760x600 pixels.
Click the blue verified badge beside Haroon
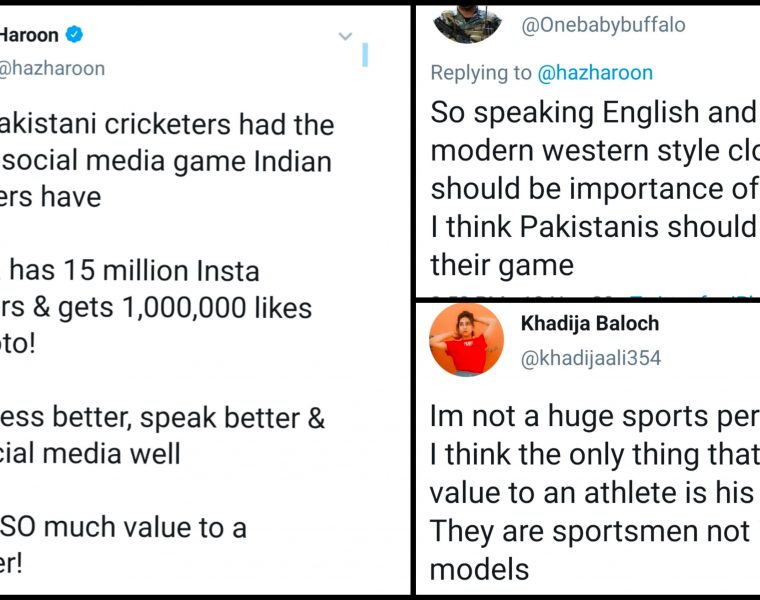click(x=74, y=35)
